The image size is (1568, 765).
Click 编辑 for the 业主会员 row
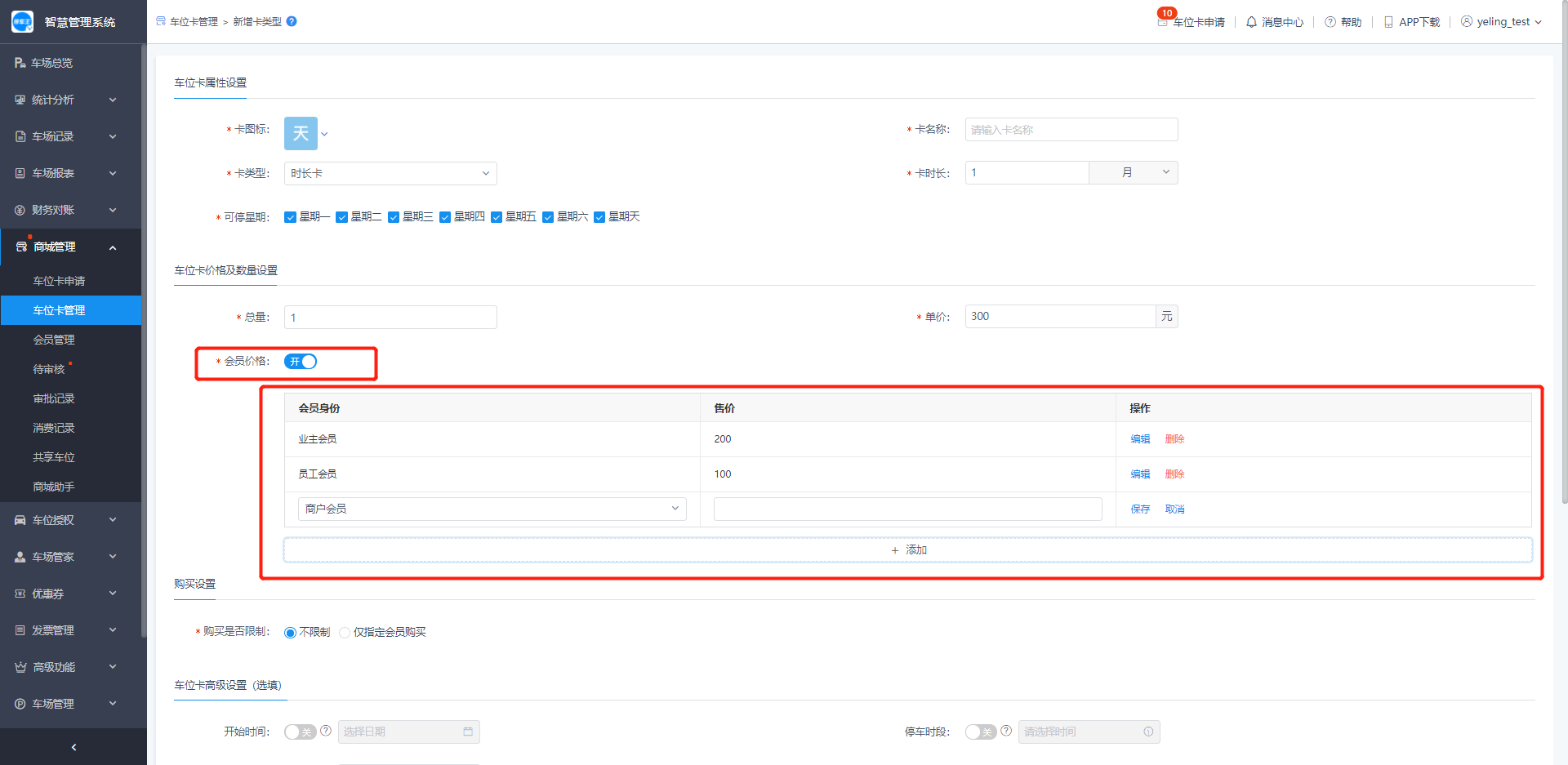[x=1140, y=439]
